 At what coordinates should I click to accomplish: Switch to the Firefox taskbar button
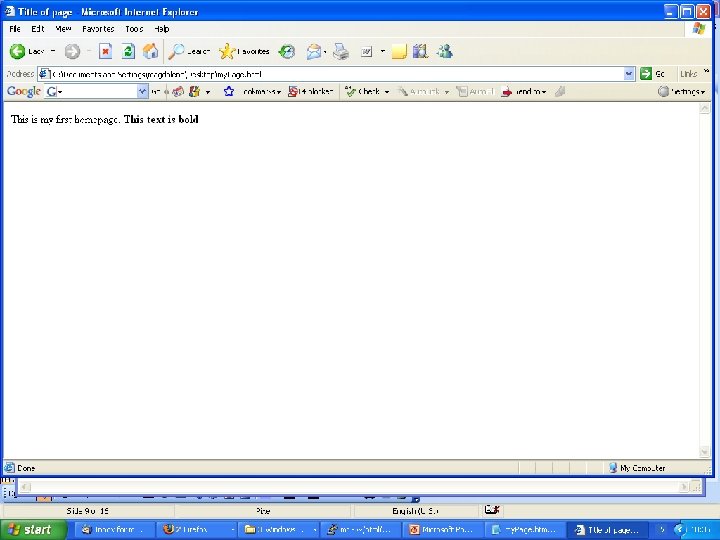196,530
